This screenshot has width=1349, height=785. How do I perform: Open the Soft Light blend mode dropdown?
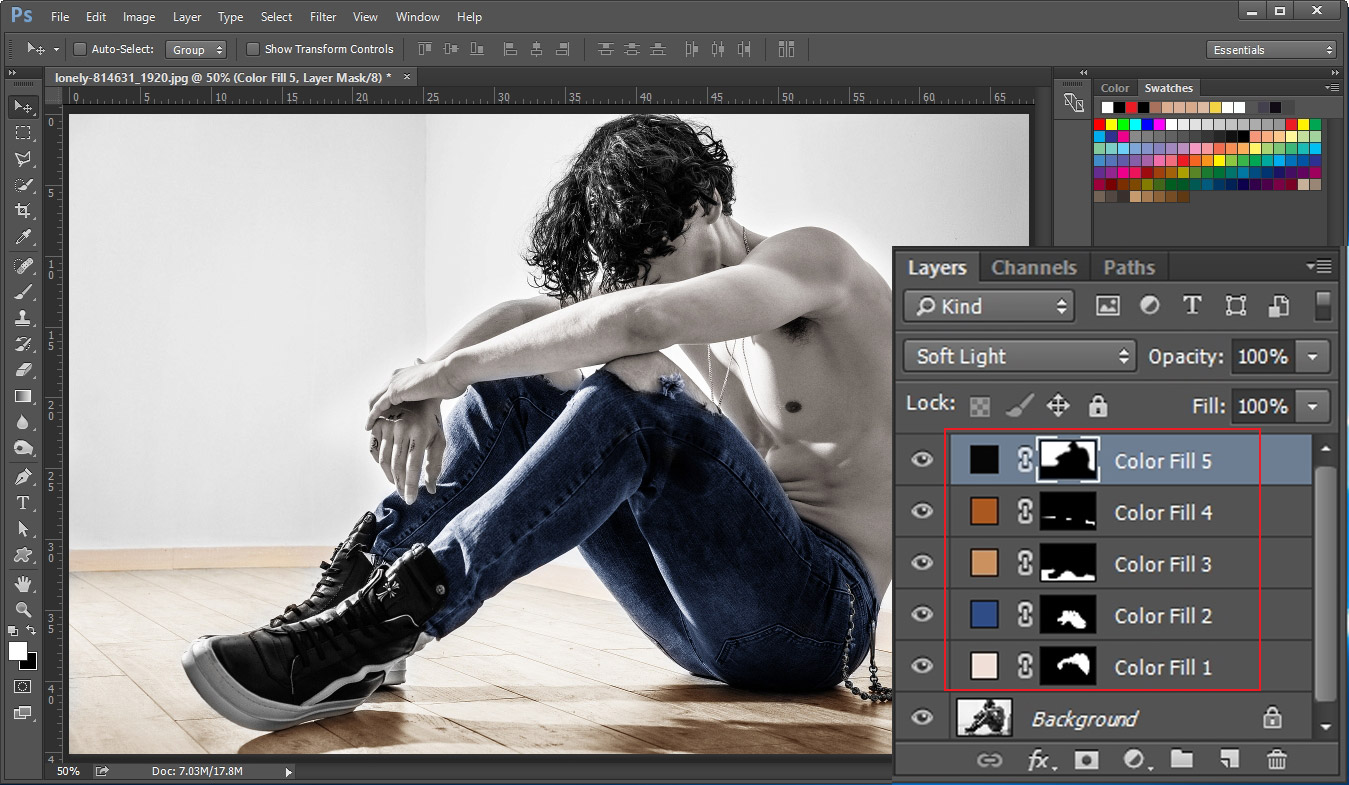(1020, 356)
